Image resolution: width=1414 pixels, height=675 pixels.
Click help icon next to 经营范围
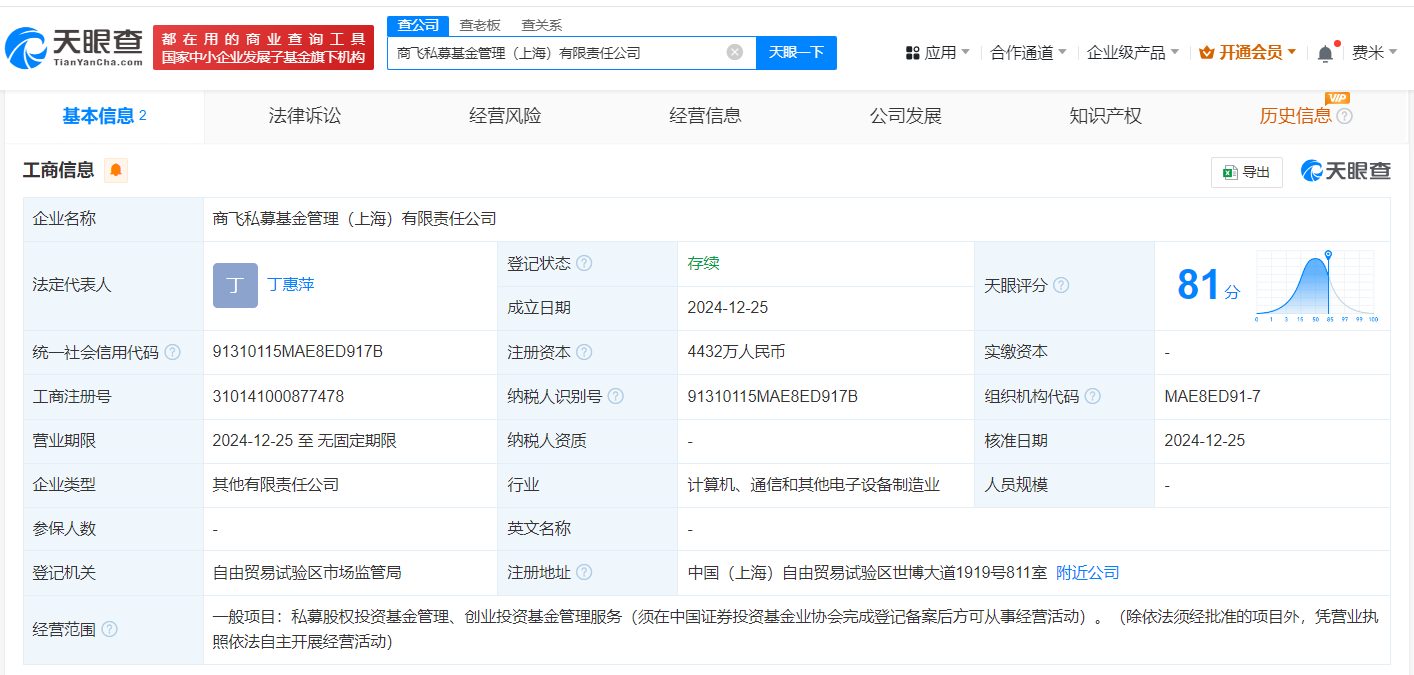click(x=110, y=629)
